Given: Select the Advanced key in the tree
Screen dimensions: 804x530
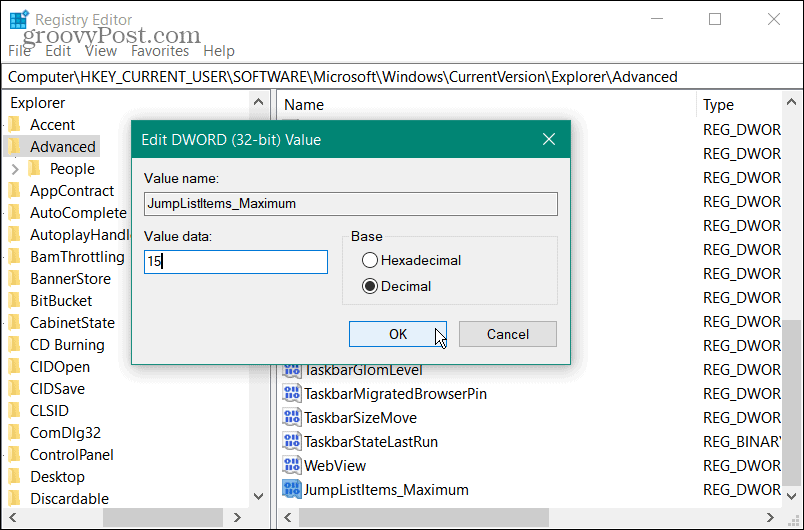Looking at the screenshot, I should [62, 147].
